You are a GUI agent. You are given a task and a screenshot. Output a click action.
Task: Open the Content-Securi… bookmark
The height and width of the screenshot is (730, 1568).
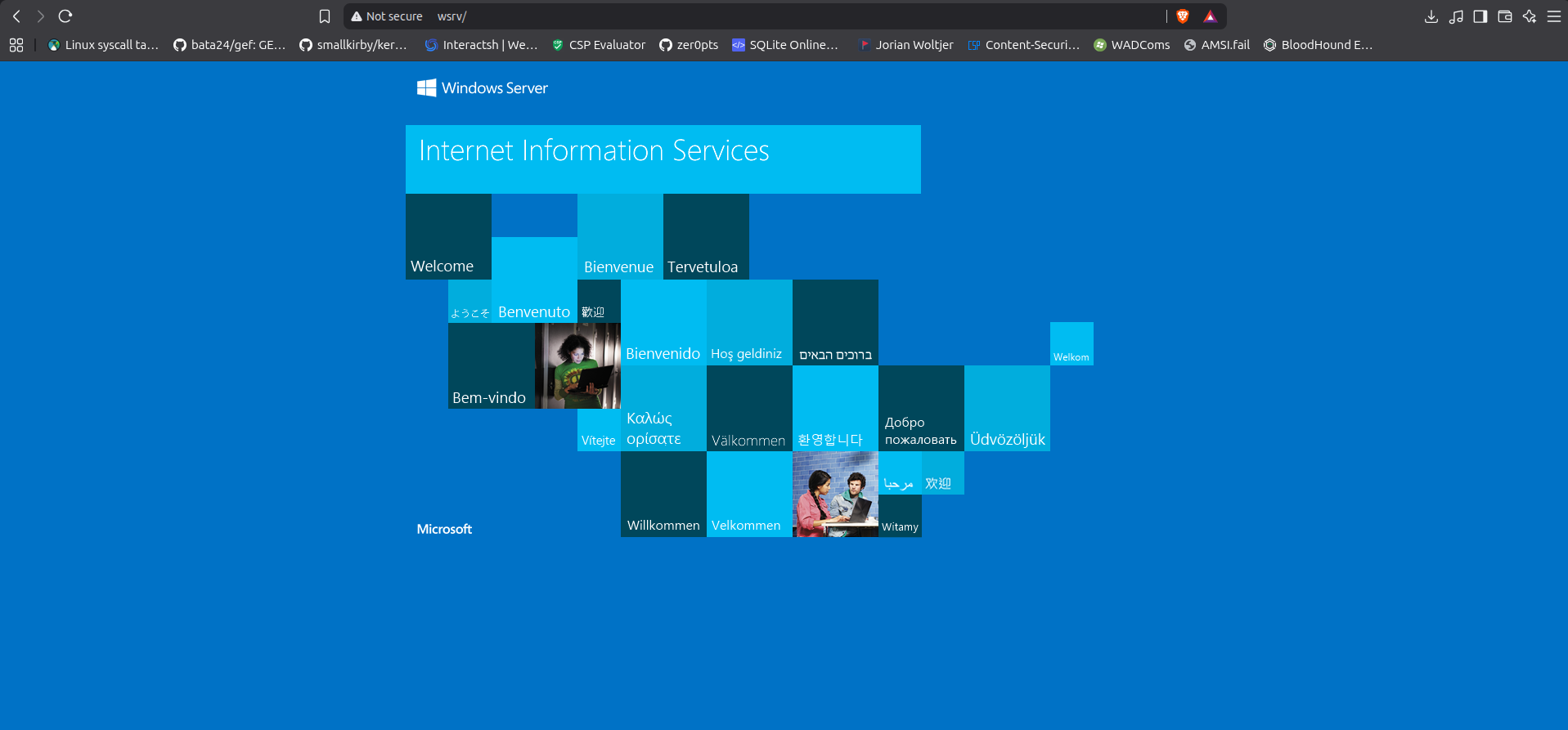[1023, 45]
